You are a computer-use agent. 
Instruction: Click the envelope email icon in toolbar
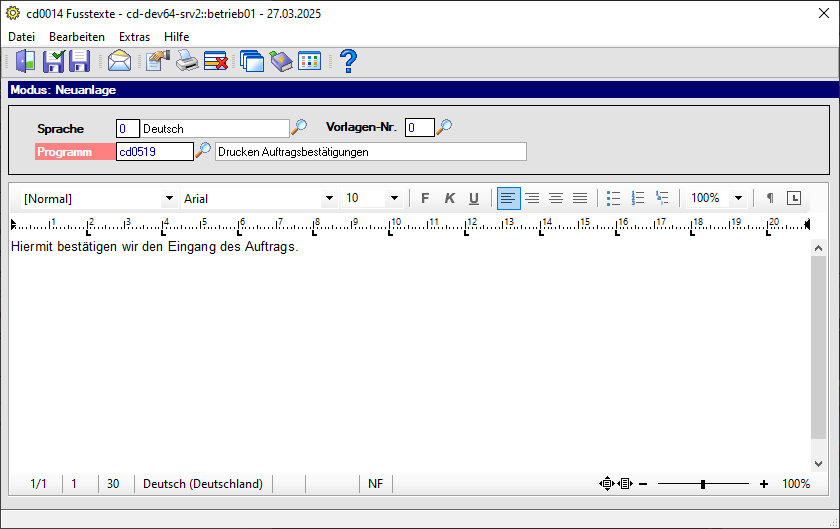click(119, 61)
